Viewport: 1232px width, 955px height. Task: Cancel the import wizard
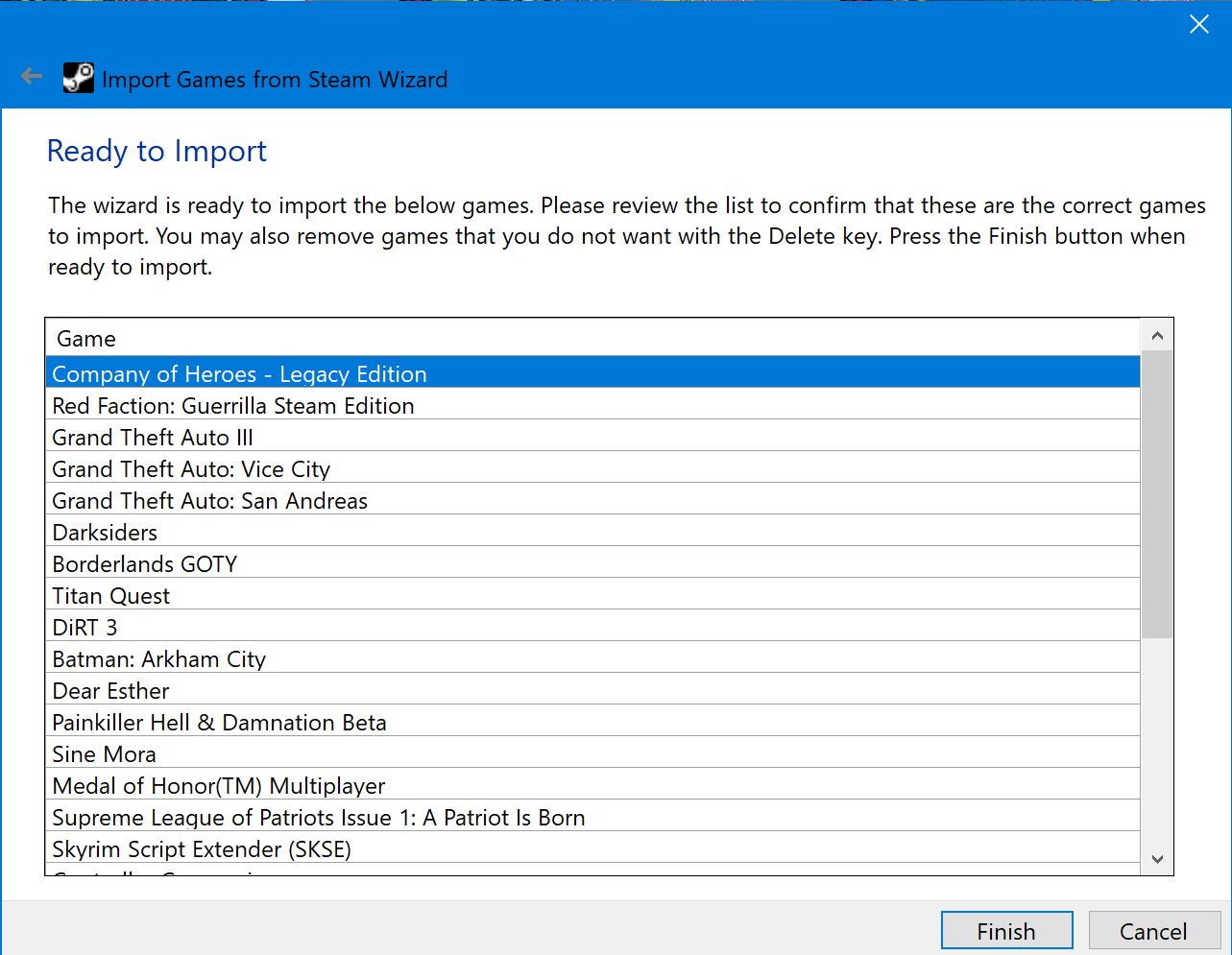click(1153, 931)
